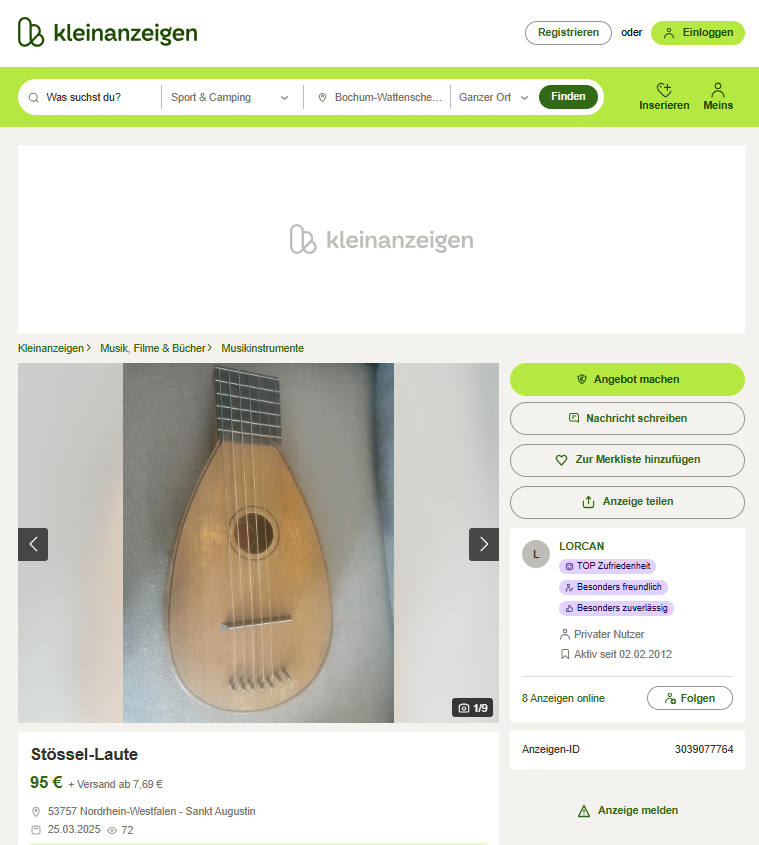The image size is (759, 845).
Task: Click the LORCAN seller avatar
Action: click(x=536, y=554)
